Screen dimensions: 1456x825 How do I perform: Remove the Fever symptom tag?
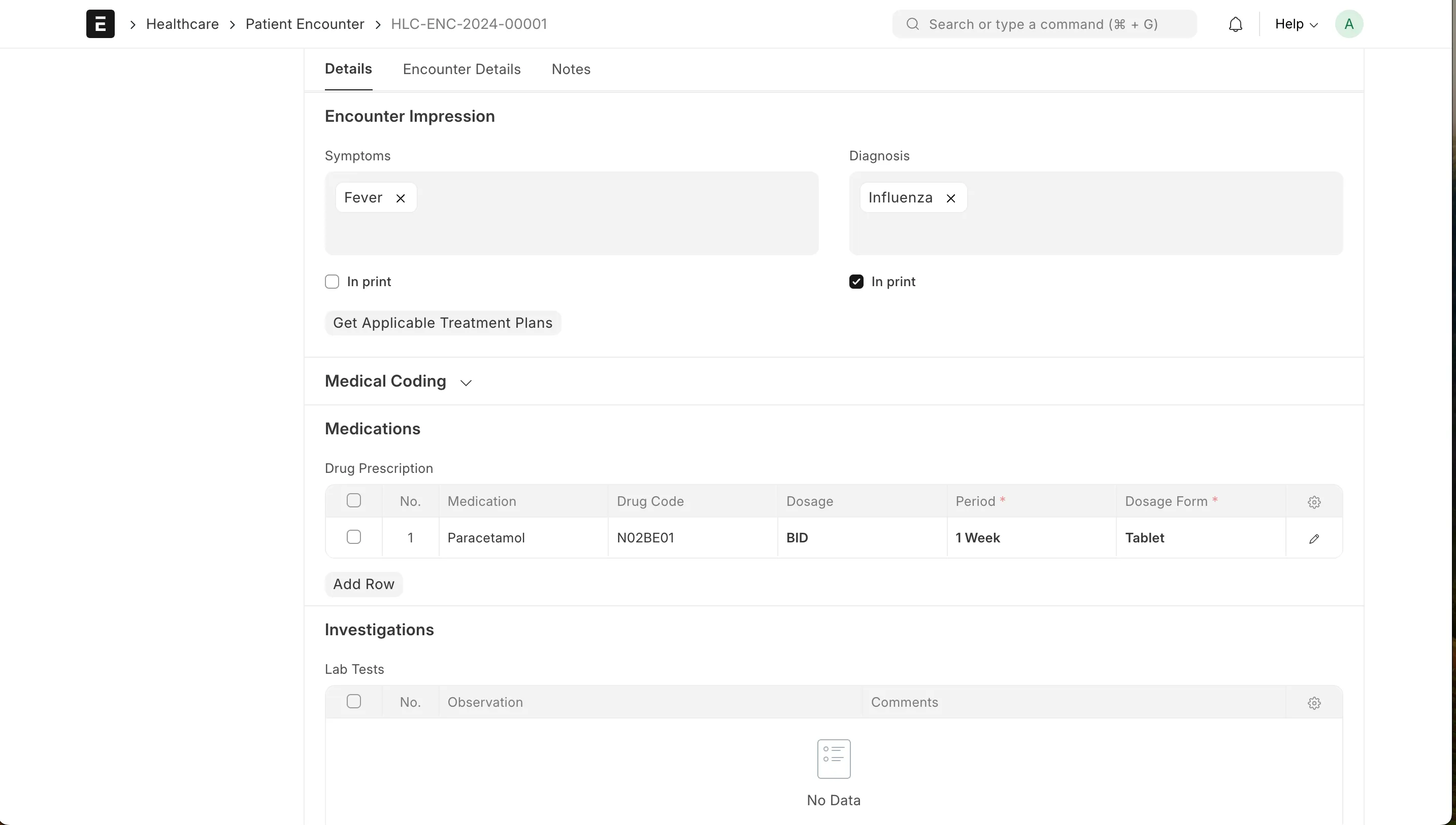400,198
